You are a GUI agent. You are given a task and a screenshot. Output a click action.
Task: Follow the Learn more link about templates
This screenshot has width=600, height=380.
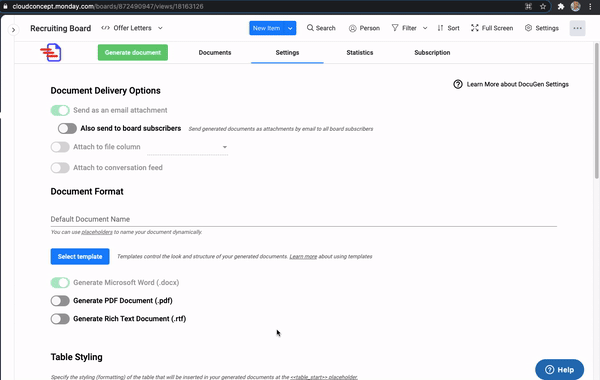(303, 256)
